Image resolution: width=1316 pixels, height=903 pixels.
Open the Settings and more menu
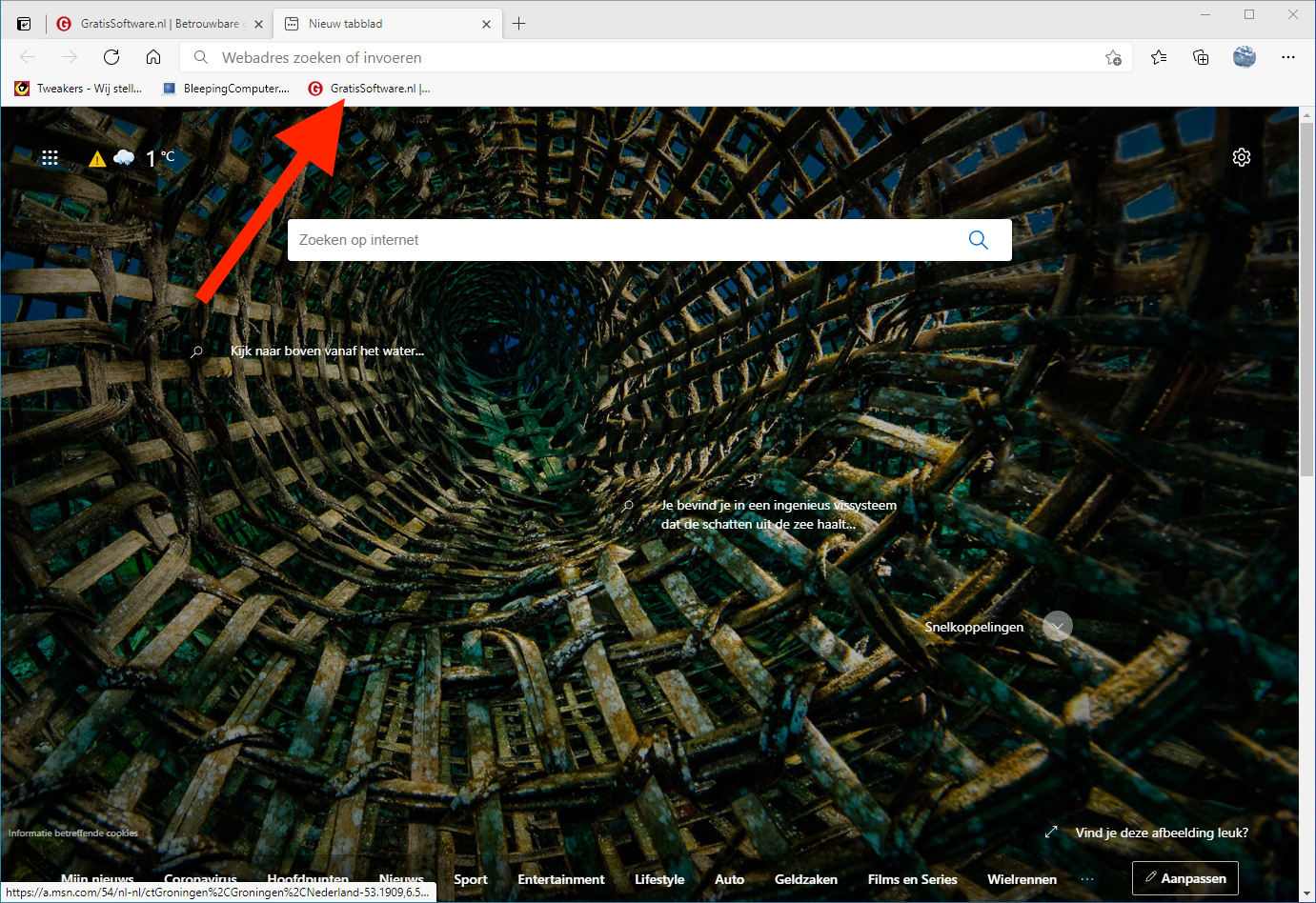[x=1287, y=57]
